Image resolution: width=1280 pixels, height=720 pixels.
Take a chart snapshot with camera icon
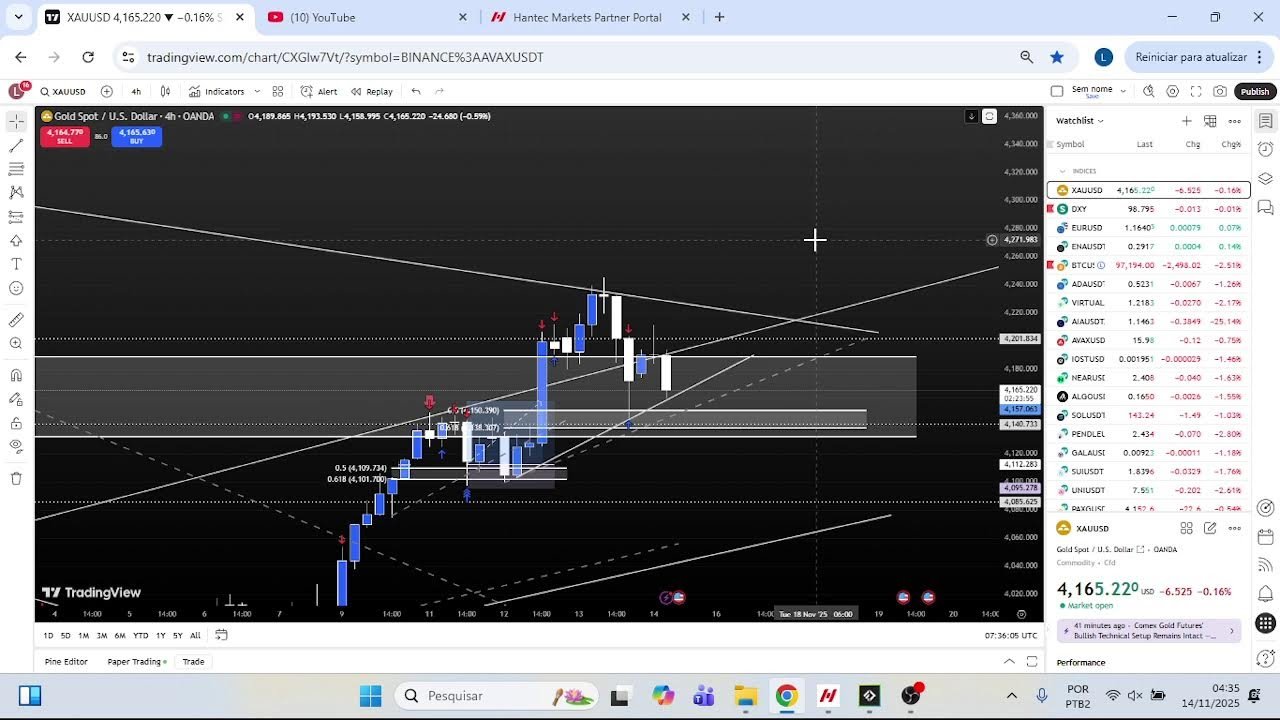pyautogui.click(x=1220, y=91)
